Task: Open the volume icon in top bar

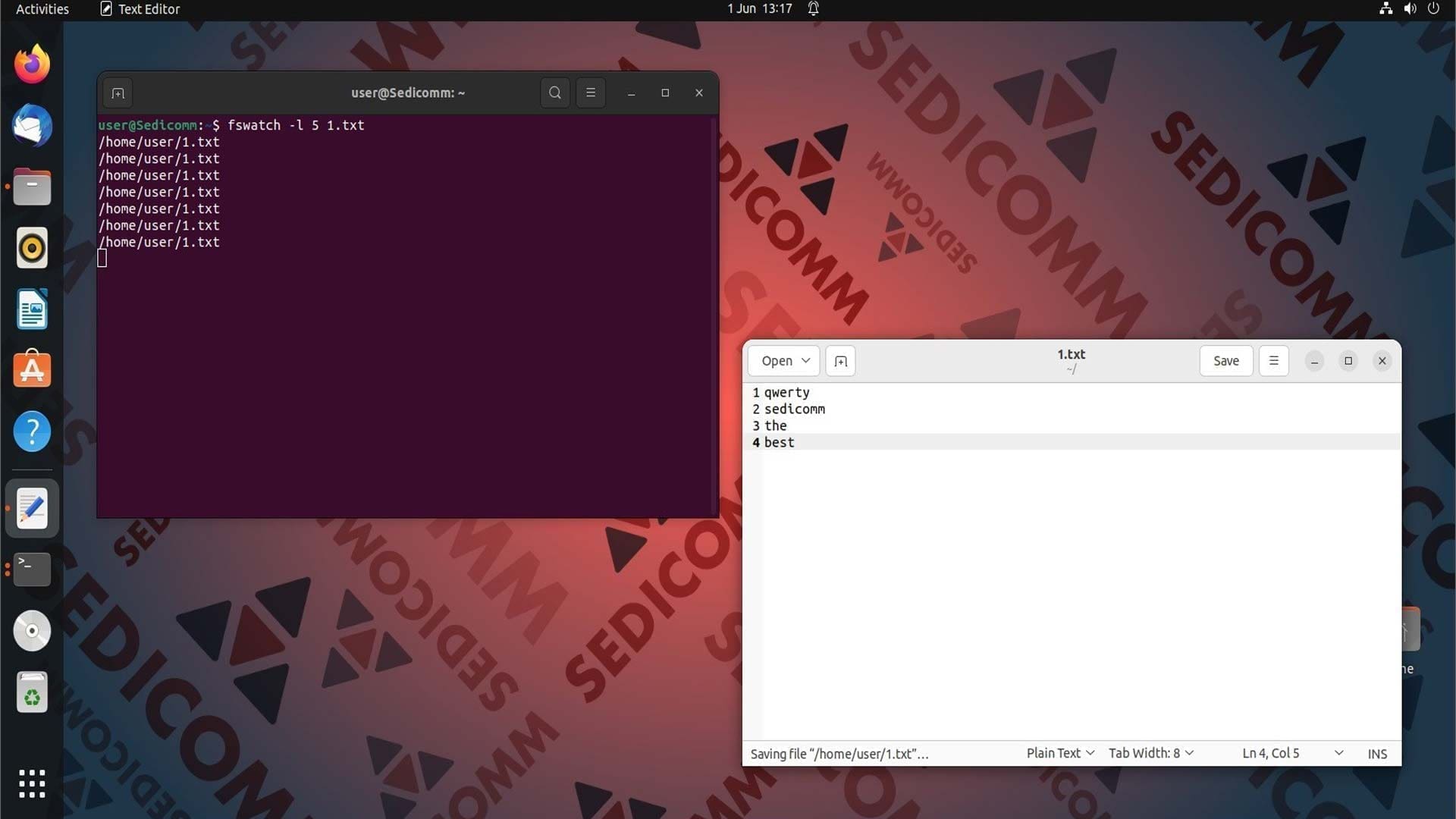Action: [x=1410, y=8]
